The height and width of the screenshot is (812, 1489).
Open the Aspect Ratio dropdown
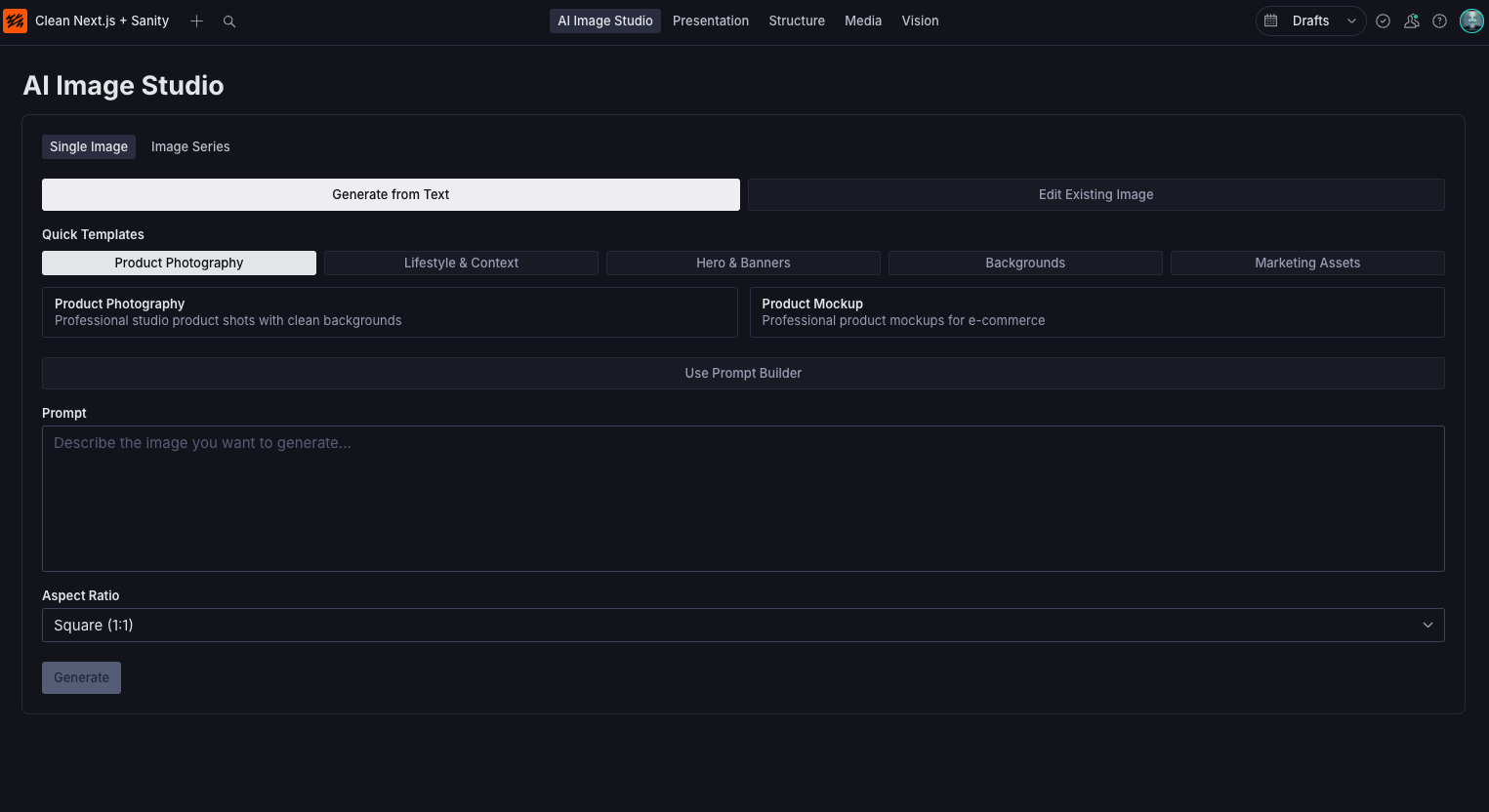[743, 625]
